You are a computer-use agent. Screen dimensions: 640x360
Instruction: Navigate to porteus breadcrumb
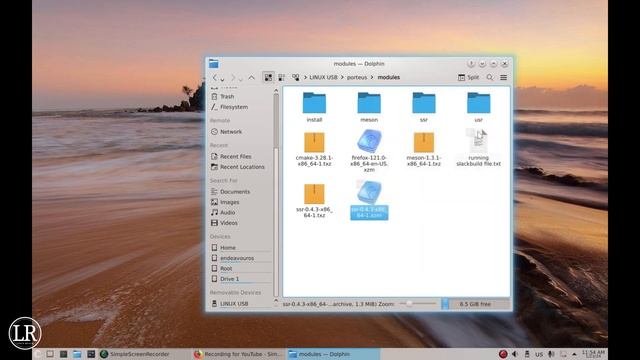(x=357, y=77)
